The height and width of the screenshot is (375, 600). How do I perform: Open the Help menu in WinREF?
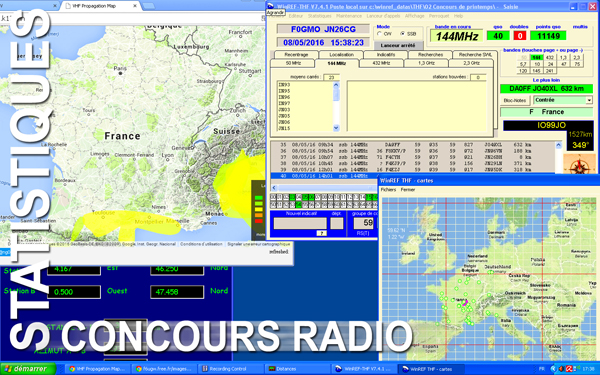pos(458,16)
